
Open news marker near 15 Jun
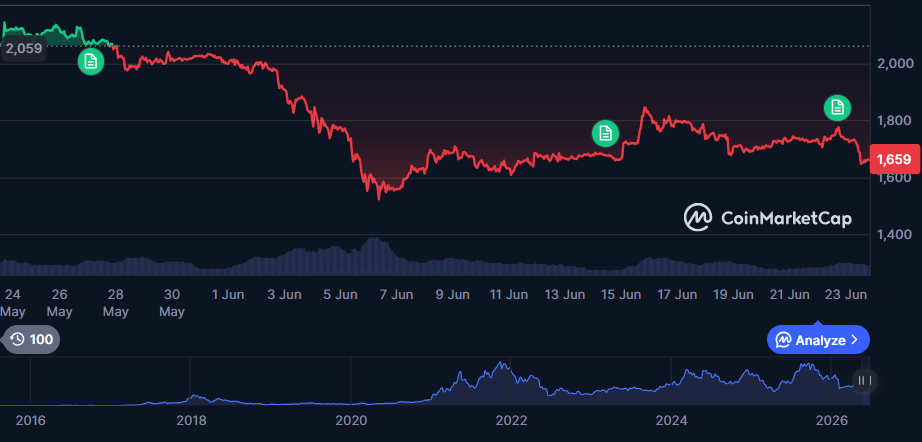pyautogui.click(x=605, y=133)
